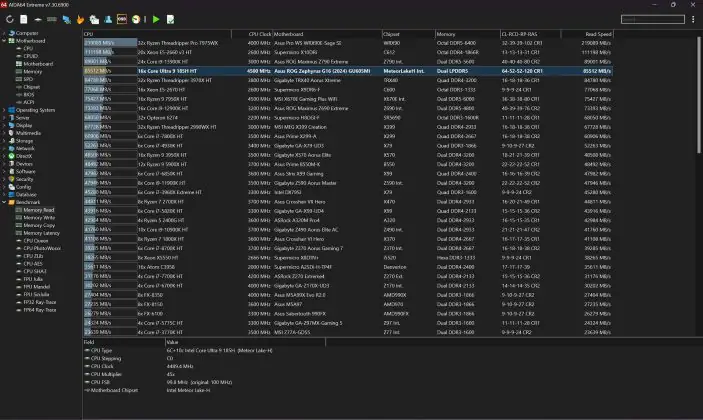Click the DirectX Xbox icon in tree
The width and height of the screenshot is (703, 420).
(x=12, y=156)
